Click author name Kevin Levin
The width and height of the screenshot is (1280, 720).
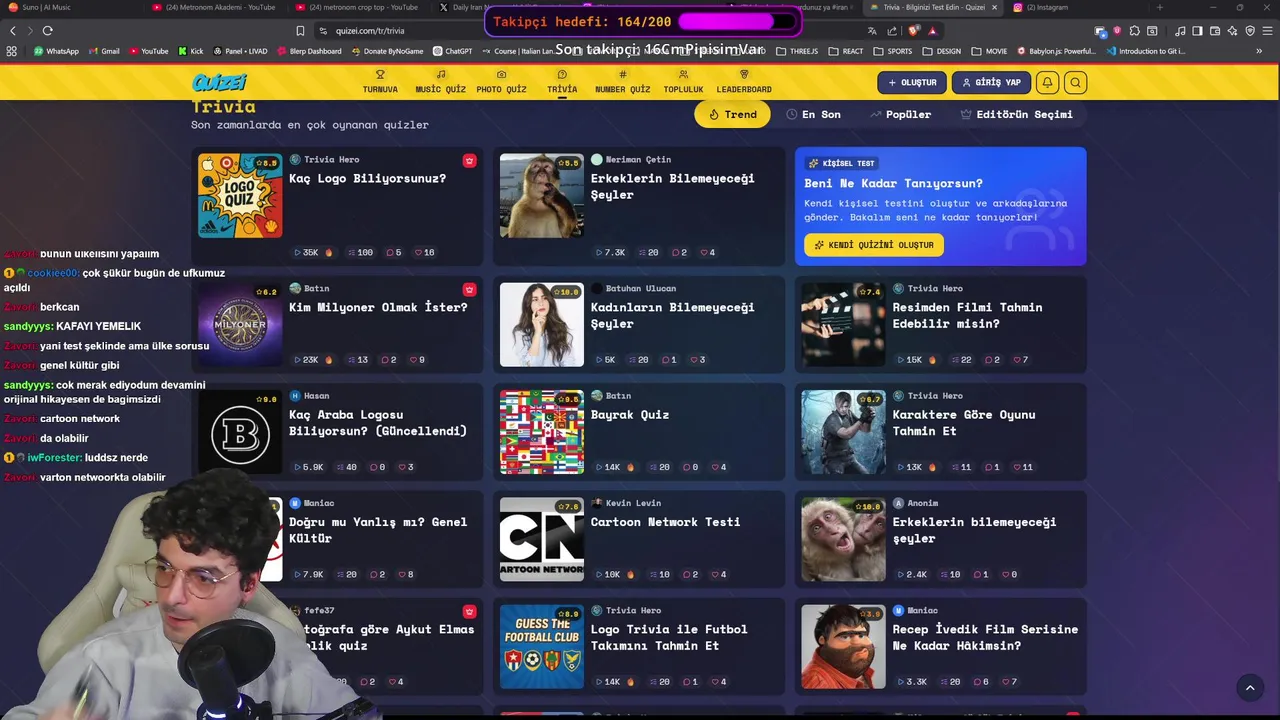pos(633,503)
